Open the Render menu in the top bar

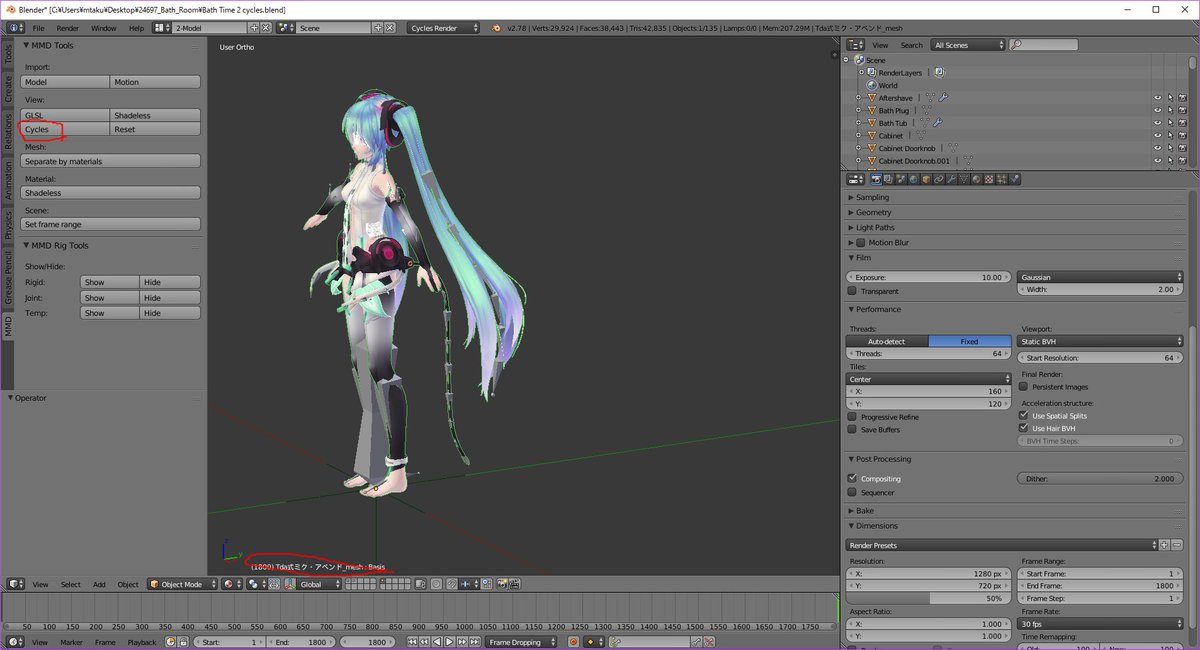67,28
